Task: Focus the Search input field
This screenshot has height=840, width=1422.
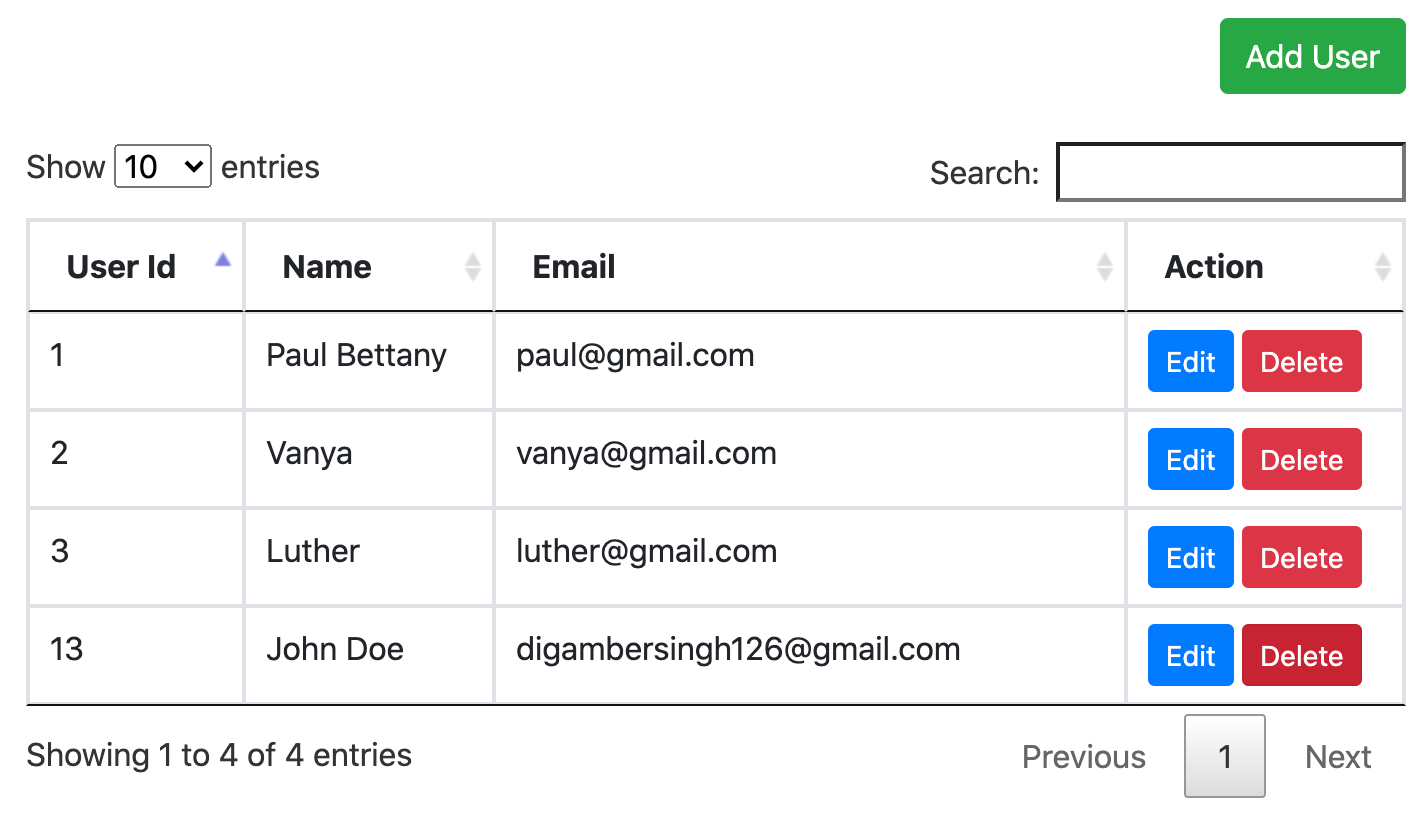Action: [x=1231, y=172]
